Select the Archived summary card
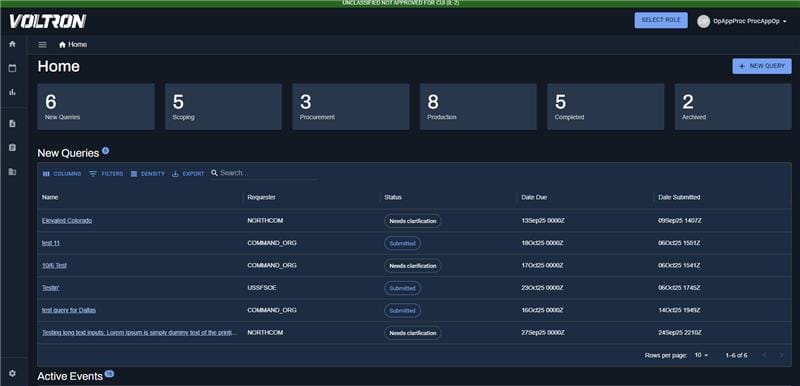800x386 pixels. coord(733,107)
